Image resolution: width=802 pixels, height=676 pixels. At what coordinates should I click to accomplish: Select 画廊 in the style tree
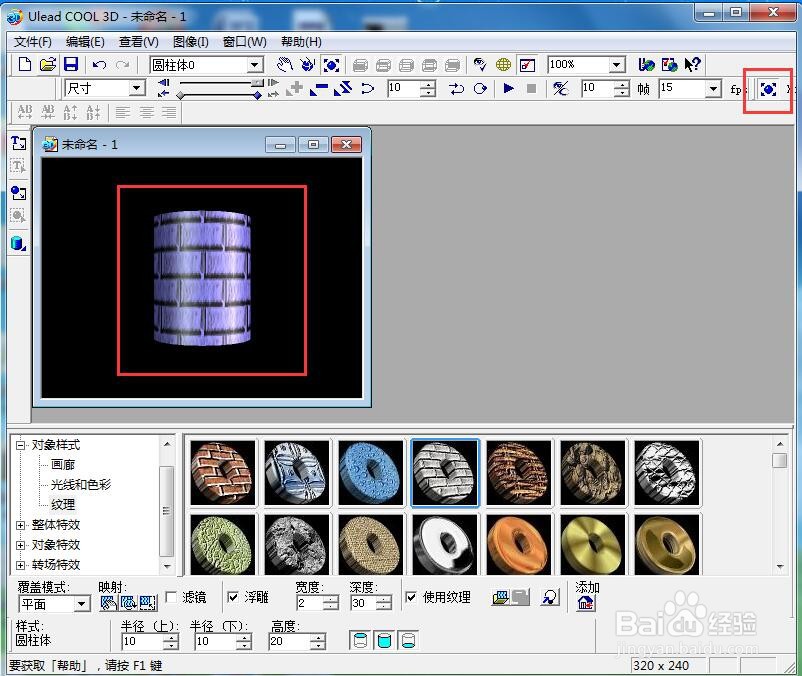tap(63, 464)
